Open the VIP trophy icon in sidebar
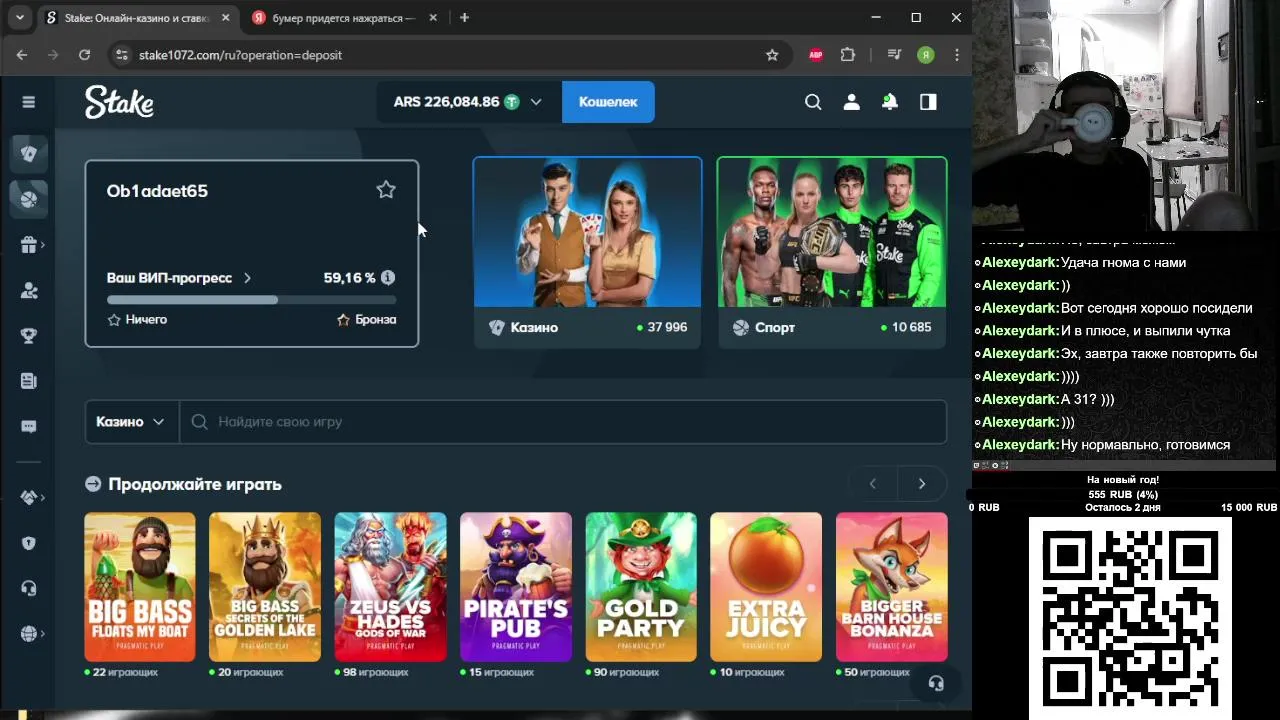1280x720 pixels. [x=28, y=336]
